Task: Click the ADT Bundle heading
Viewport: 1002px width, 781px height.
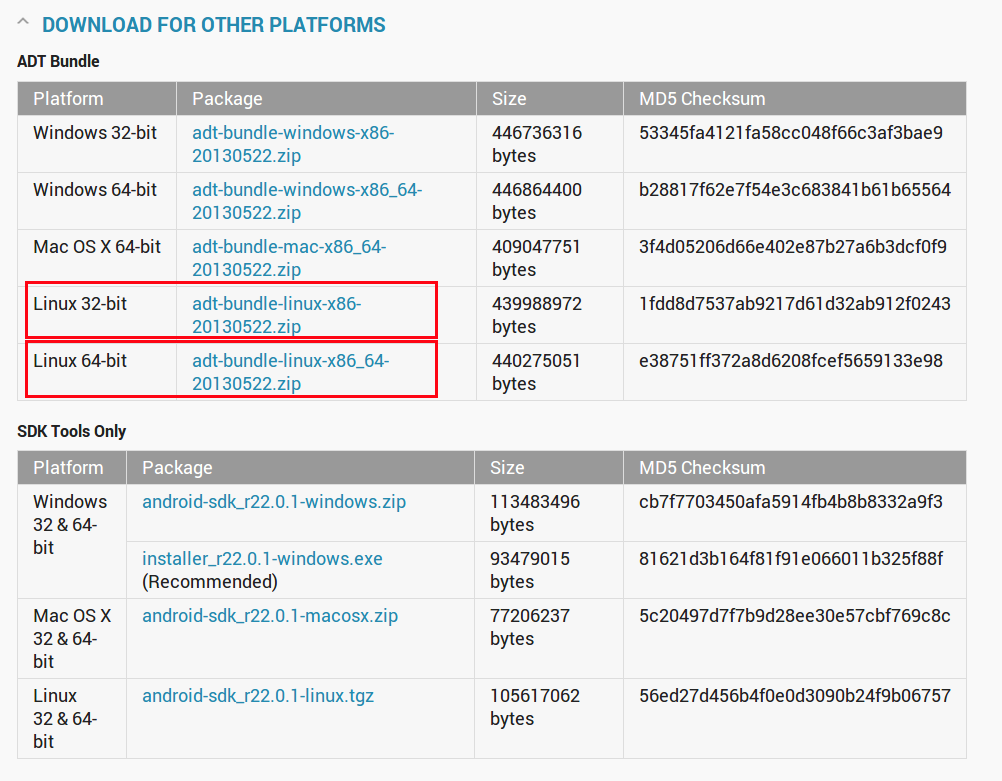Action: tap(58, 61)
